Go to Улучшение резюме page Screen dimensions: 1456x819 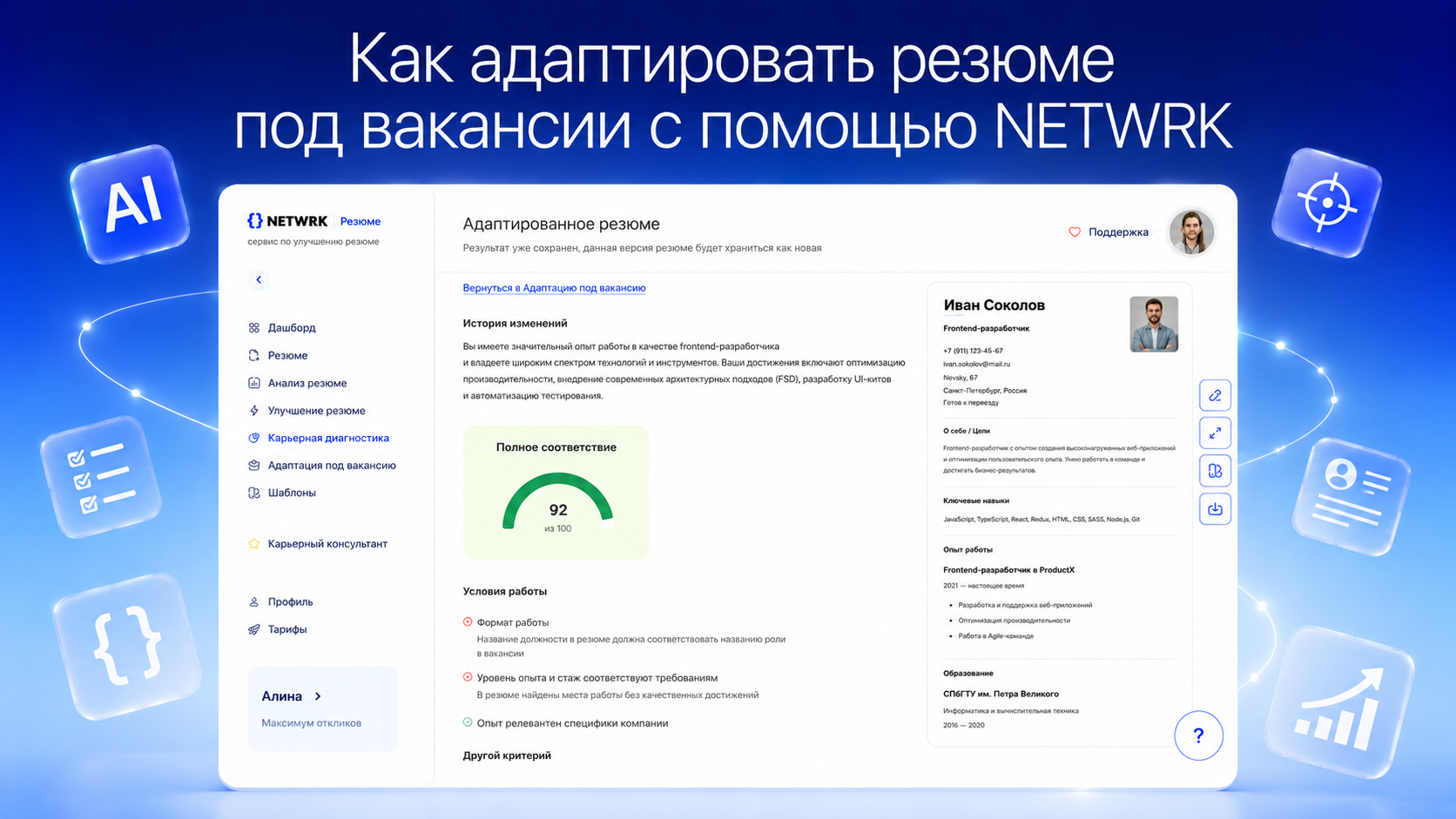coord(317,411)
